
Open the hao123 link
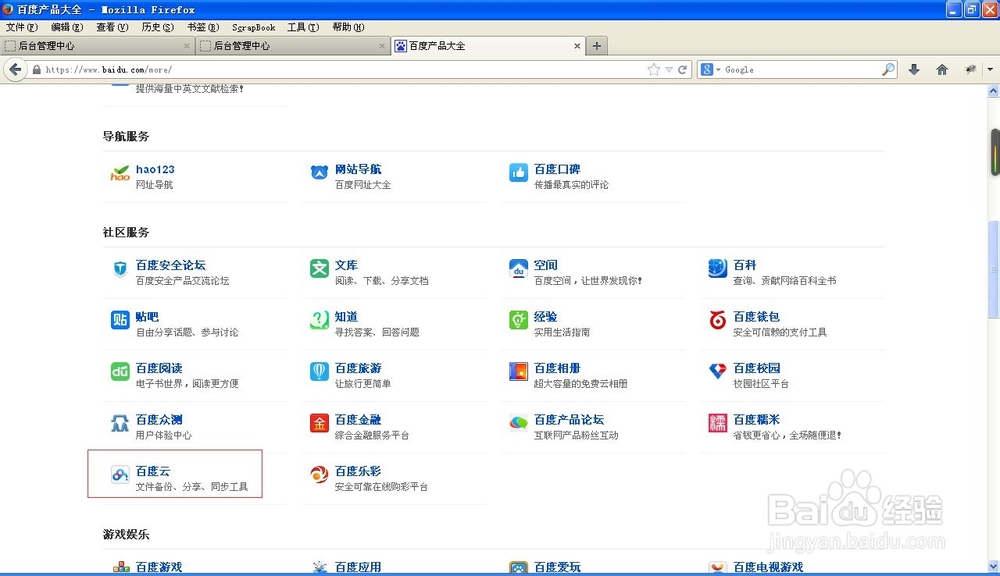pyautogui.click(x=155, y=169)
